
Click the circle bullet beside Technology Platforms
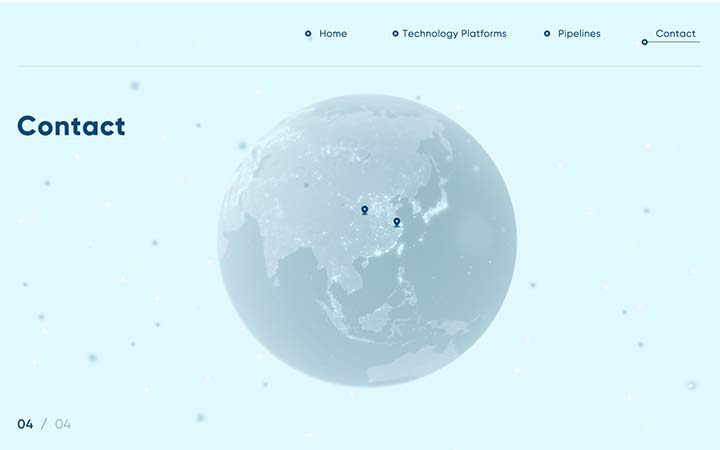point(395,34)
